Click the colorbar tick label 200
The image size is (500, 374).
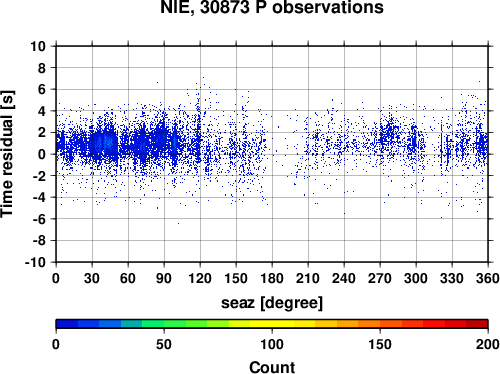(x=488, y=344)
